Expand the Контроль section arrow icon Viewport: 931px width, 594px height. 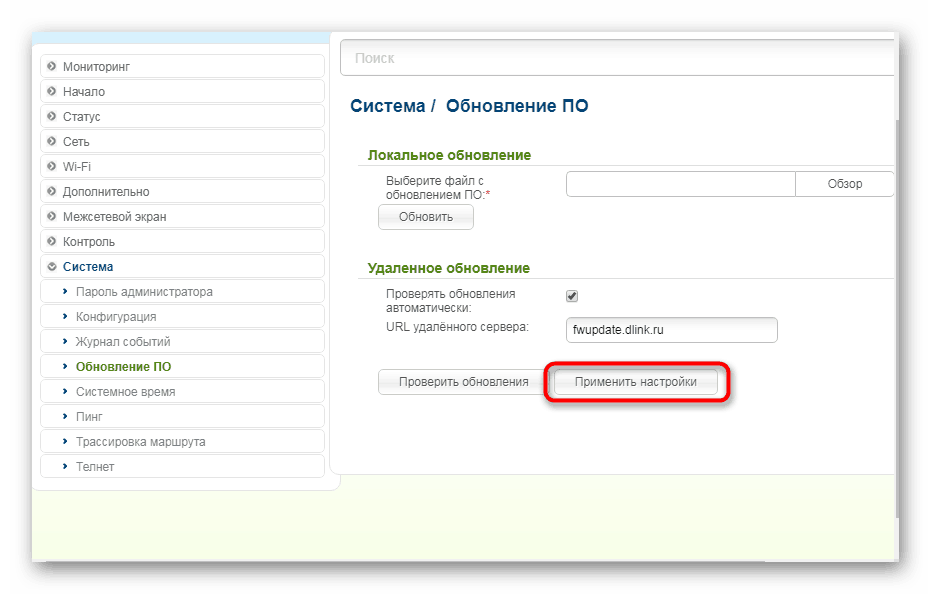click(52, 241)
